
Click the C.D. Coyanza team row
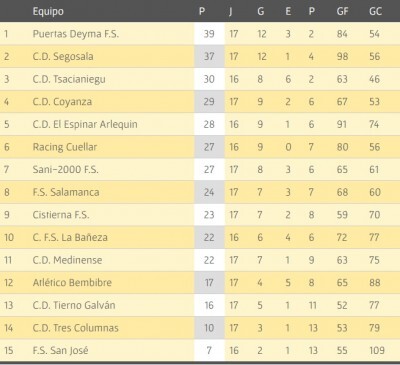click(x=200, y=102)
